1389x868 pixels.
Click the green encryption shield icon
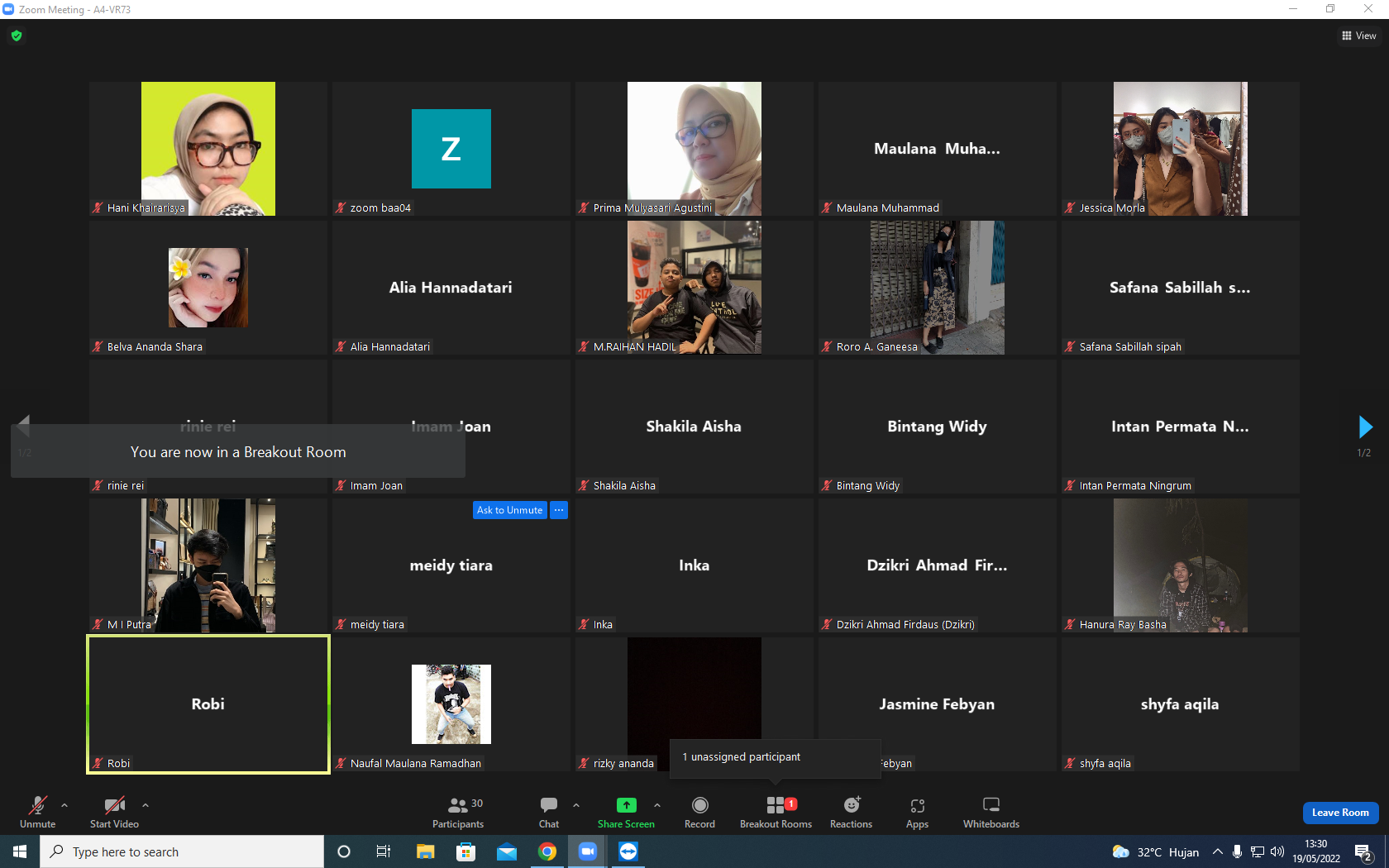coord(17,36)
